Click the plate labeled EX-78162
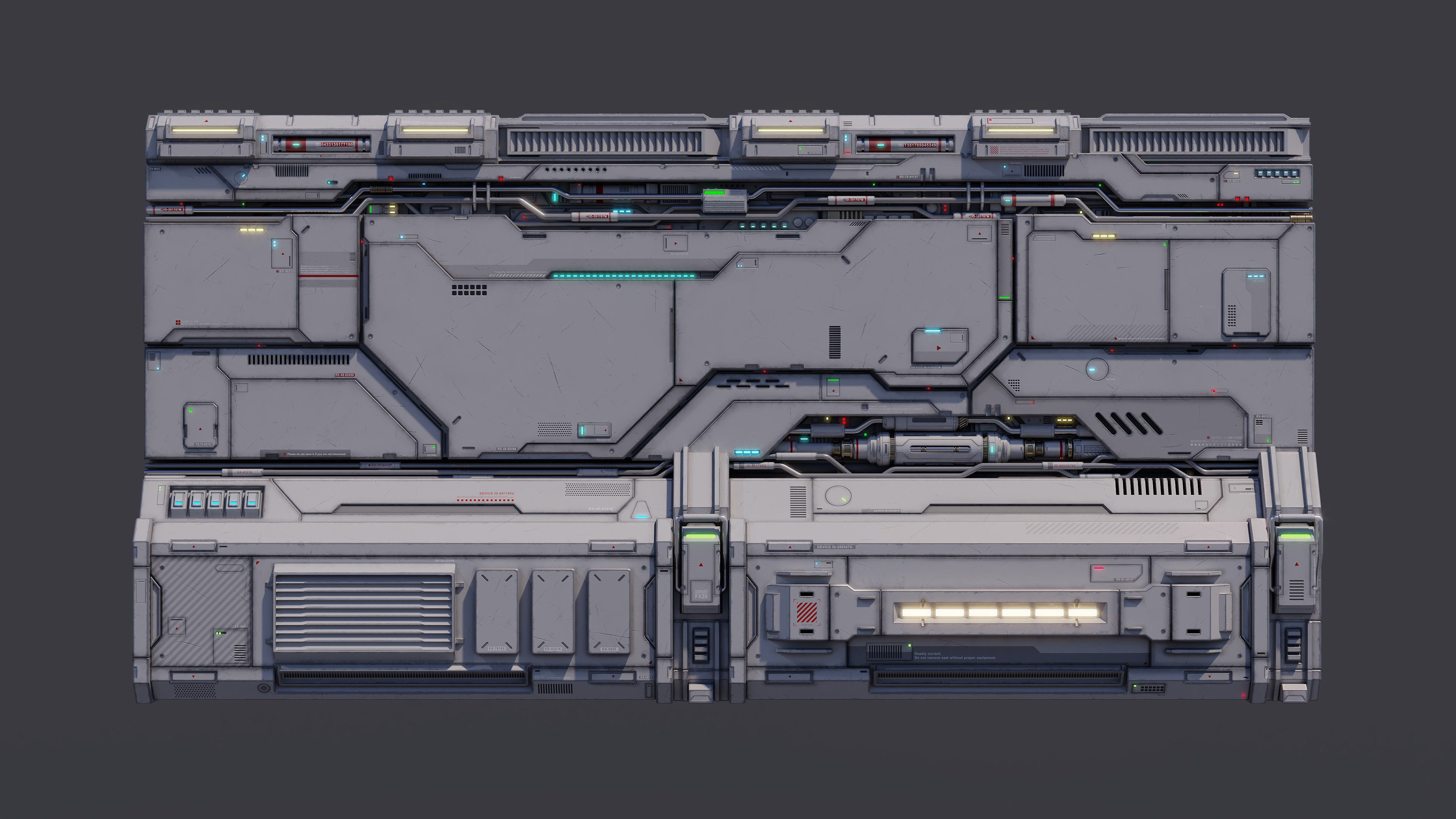The image size is (1456, 819). [496, 612]
